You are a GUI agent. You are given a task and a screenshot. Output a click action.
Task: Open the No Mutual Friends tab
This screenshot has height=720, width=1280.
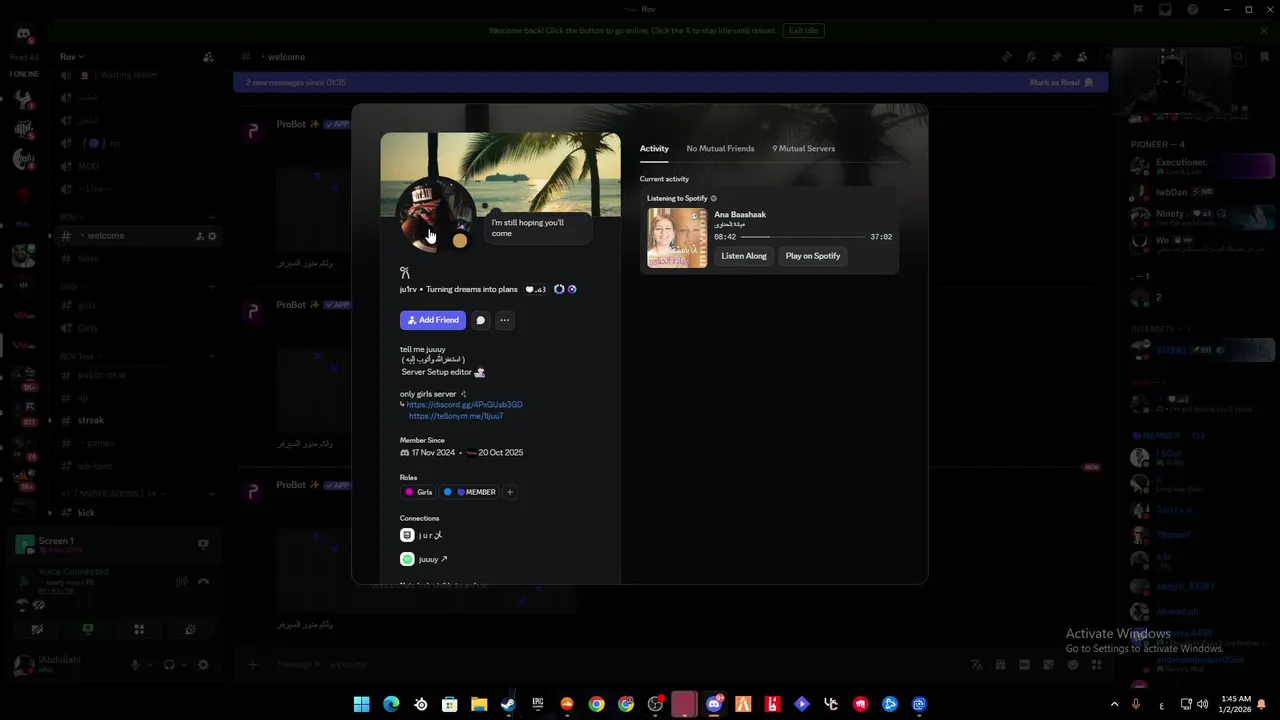tap(720, 149)
